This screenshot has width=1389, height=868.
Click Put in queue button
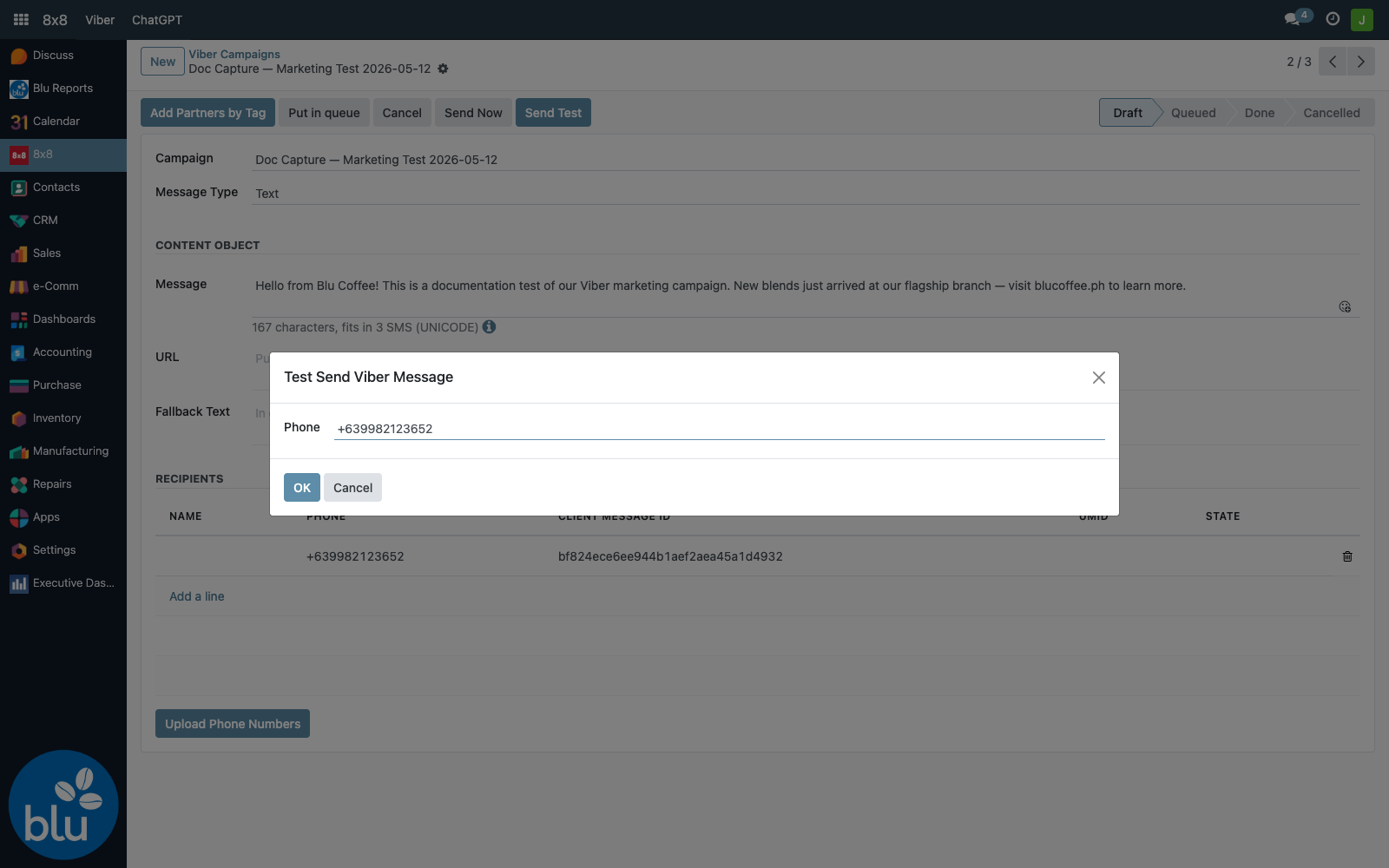pos(324,113)
